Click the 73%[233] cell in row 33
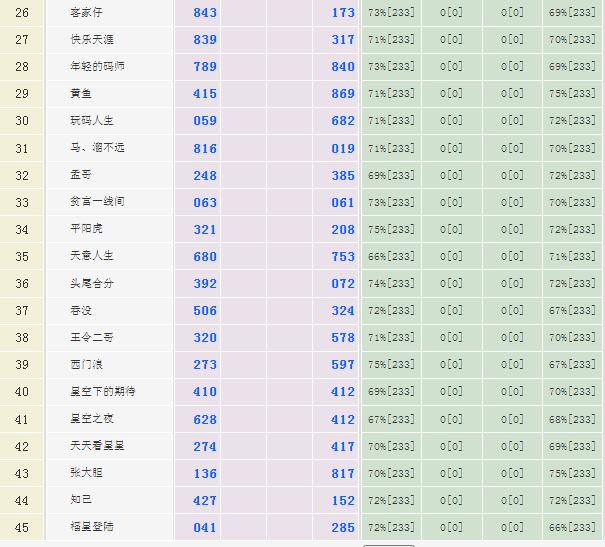 (391, 202)
